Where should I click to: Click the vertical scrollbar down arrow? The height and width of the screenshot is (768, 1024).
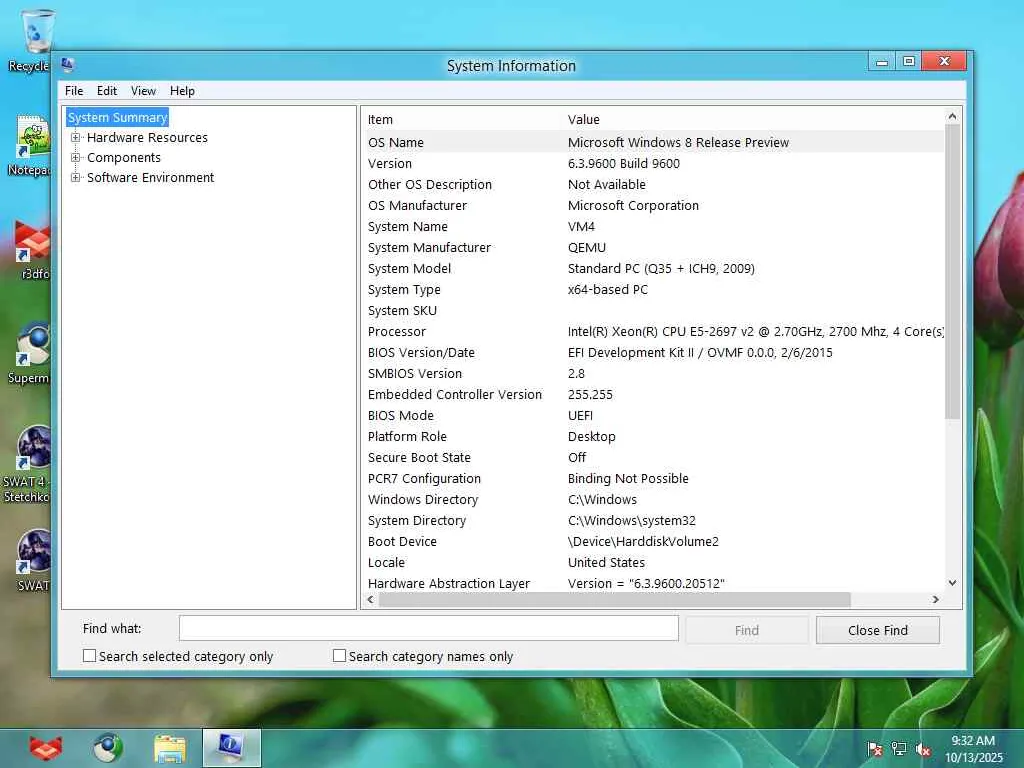tap(952, 583)
